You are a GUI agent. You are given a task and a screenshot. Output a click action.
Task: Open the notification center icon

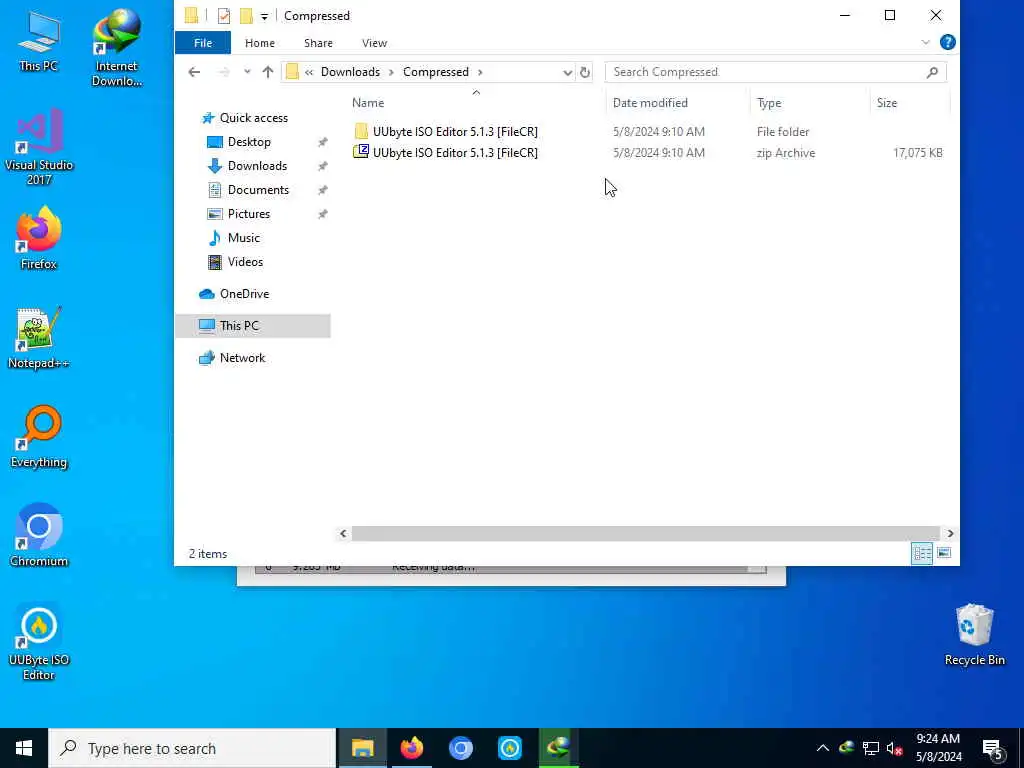point(992,748)
